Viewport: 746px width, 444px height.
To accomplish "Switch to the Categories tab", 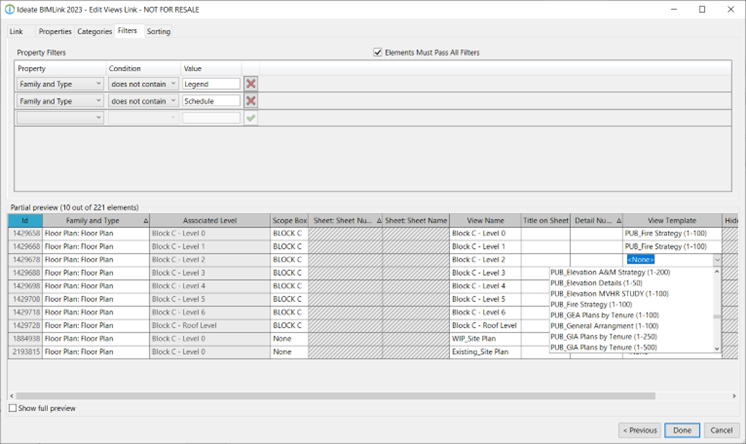I will coord(94,31).
